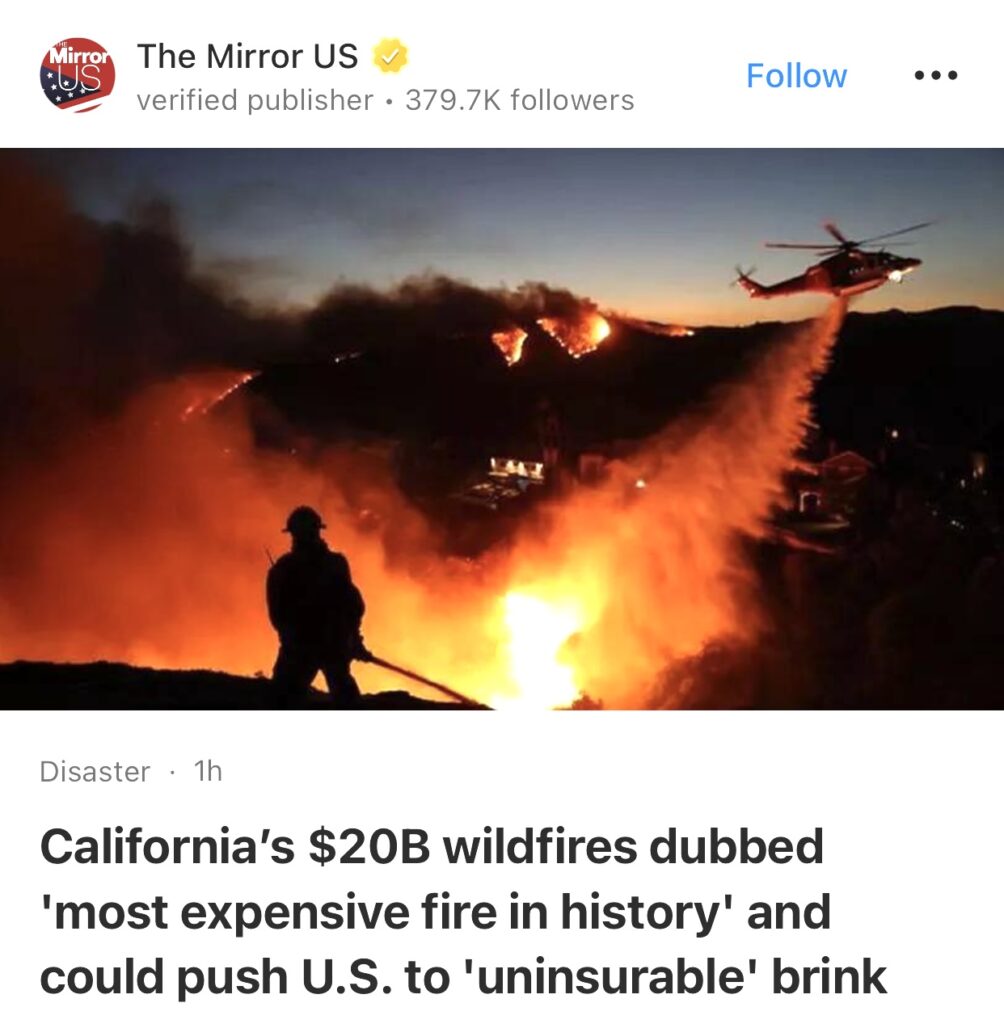View the 379.7K followers count
The height and width of the screenshot is (1024, 1004).
click(x=520, y=101)
